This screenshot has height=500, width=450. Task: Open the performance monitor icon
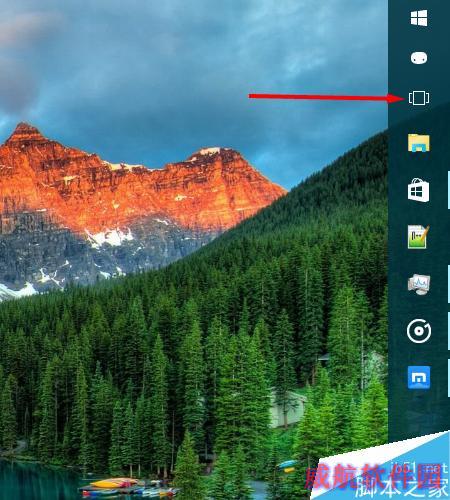click(419, 284)
